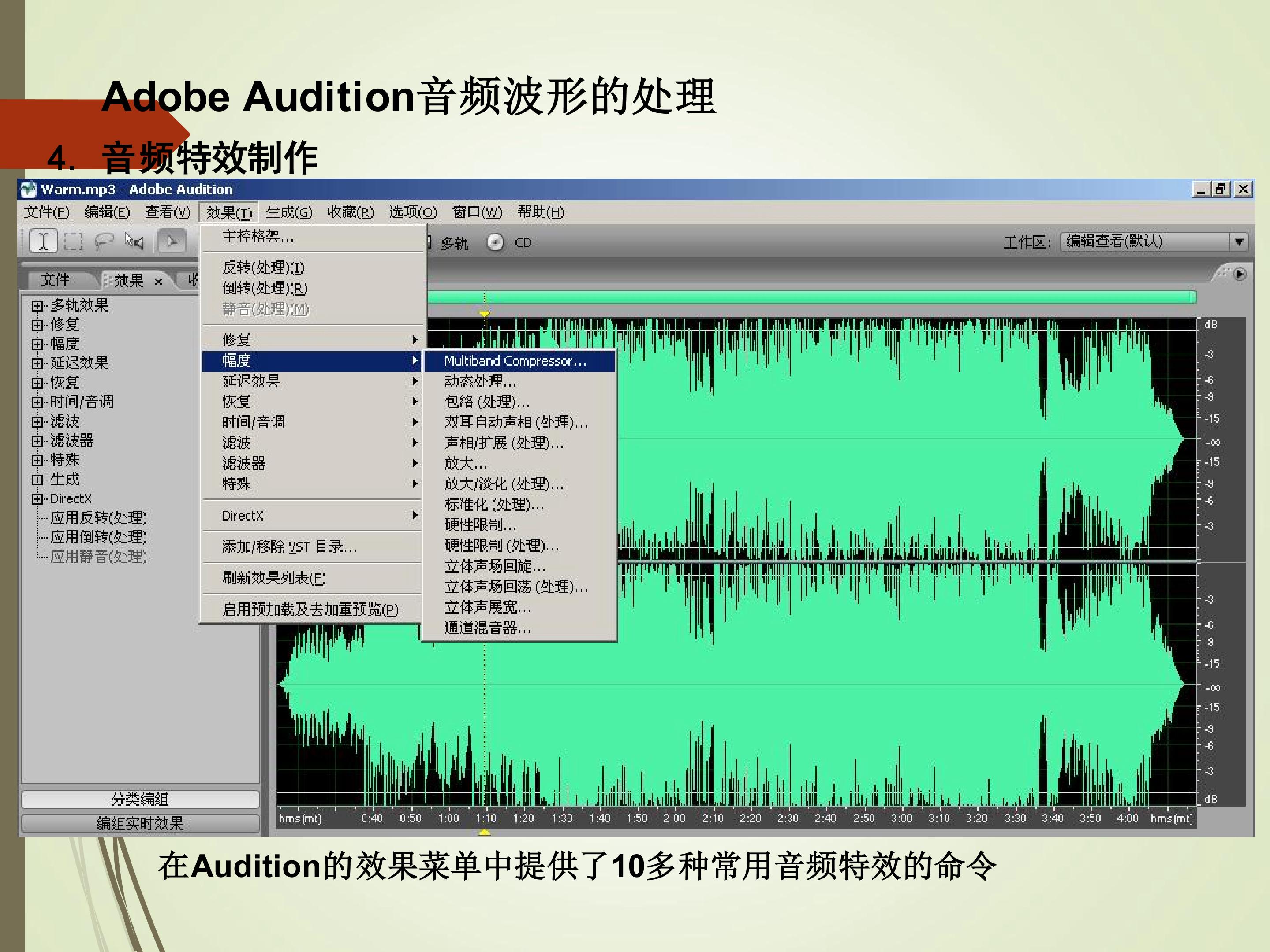Image resolution: width=1270 pixels, height=952 pixels.
Task: Open the 文件(F) menu
Action: pos(46,212)
